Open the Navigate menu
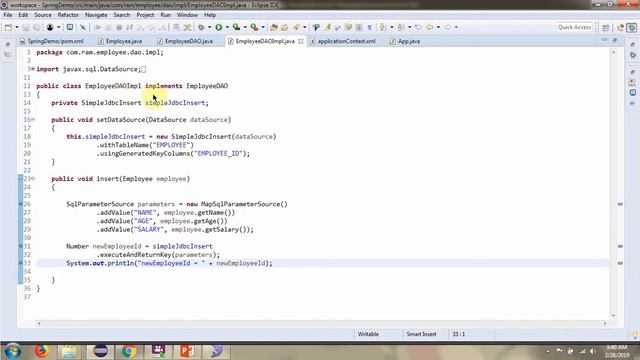This screenshot has width=640, height=360. [x=96, y=15]
